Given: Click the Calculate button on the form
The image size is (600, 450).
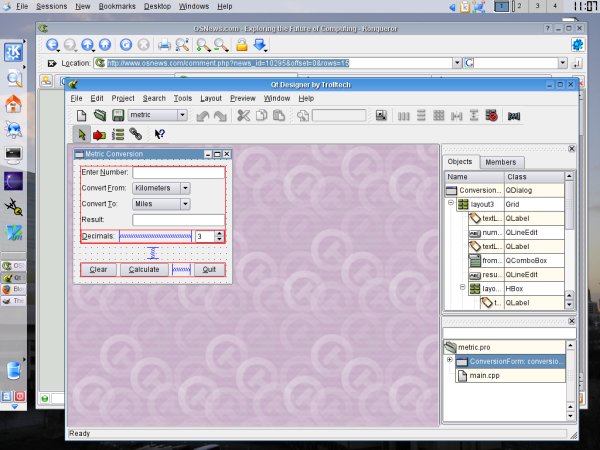Looking at the screenshot, I should pyautogui.click(x=144, y=269).
